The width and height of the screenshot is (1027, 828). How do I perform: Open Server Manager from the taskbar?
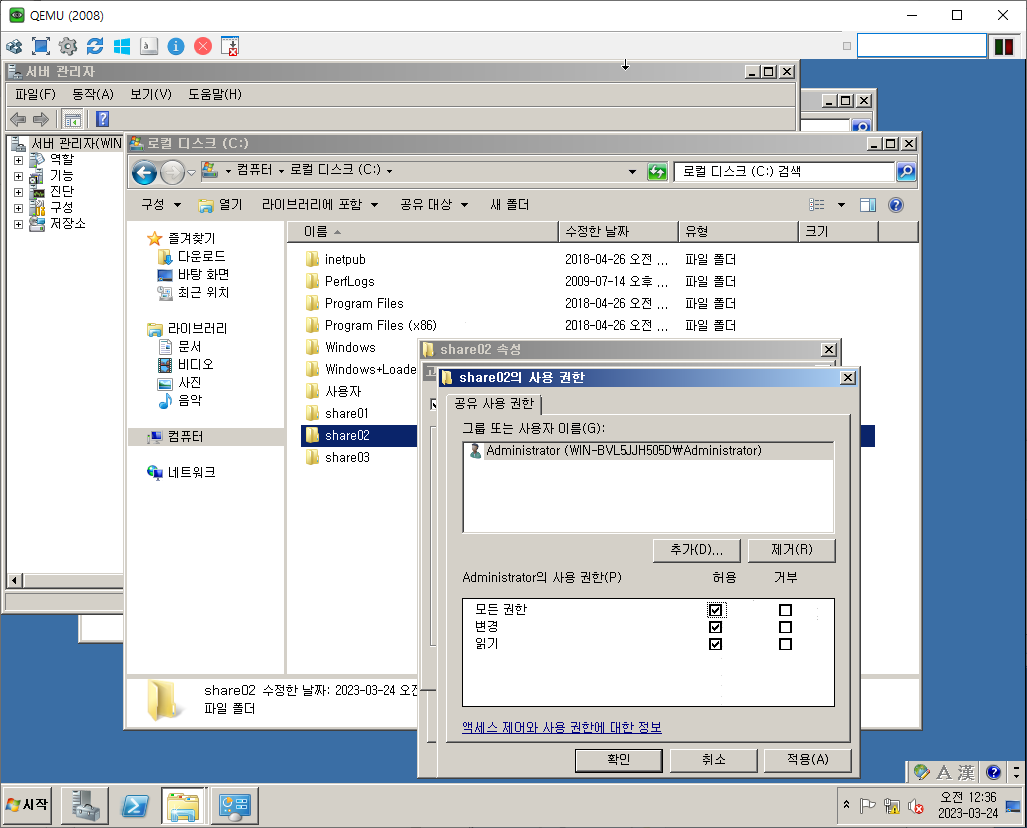84,806
